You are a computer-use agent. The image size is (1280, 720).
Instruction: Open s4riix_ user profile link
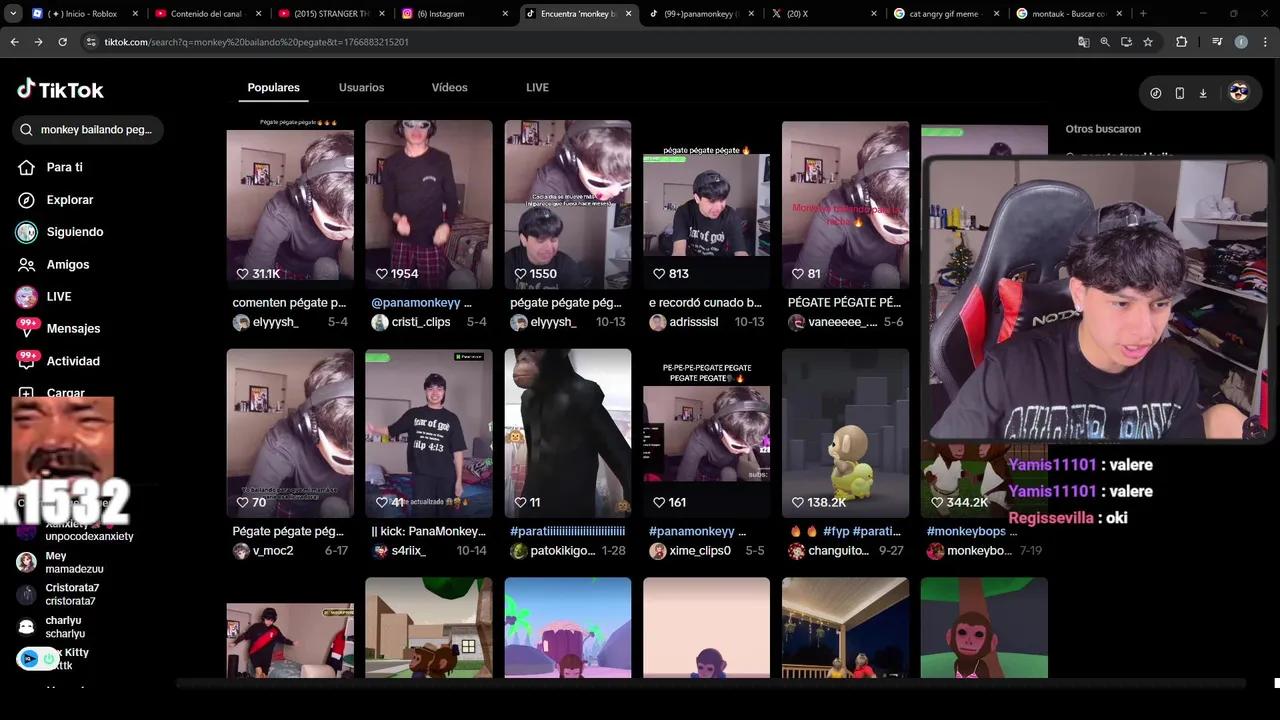(x=398, y=551)
